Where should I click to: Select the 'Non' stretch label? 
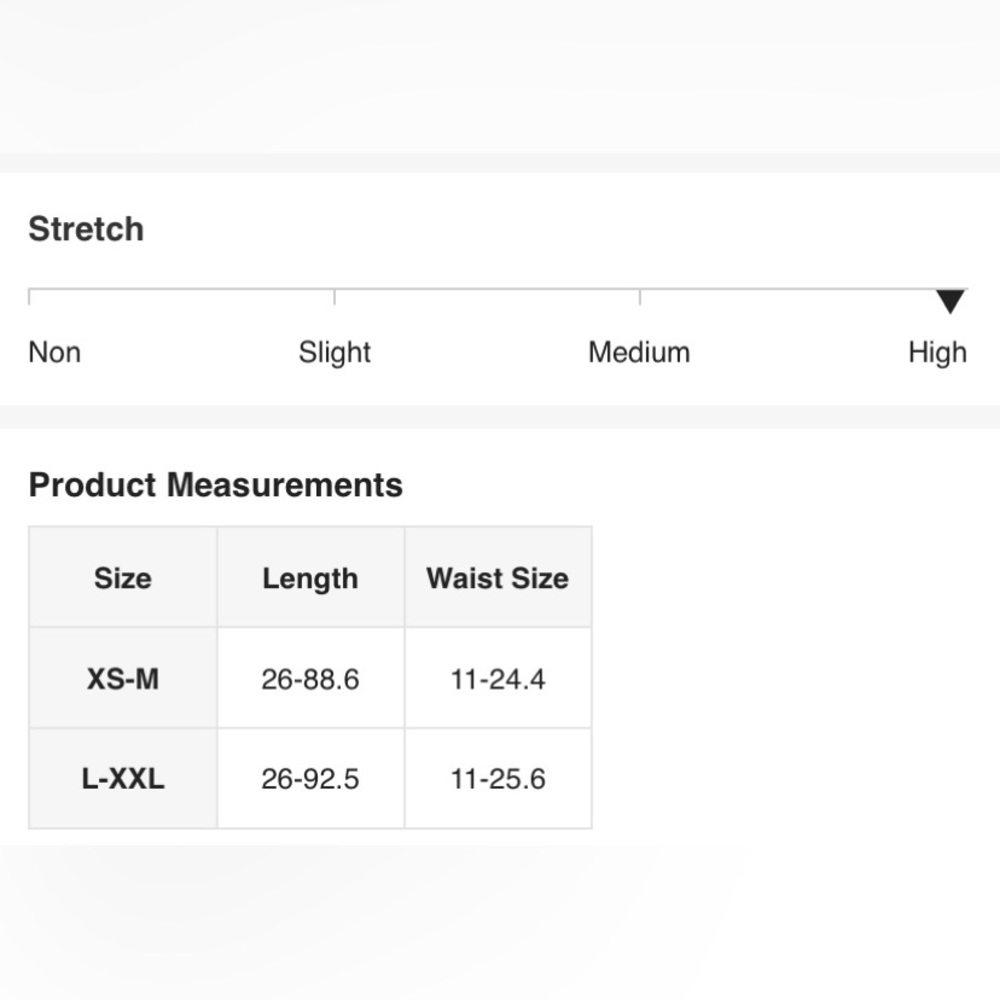[55, 352]
